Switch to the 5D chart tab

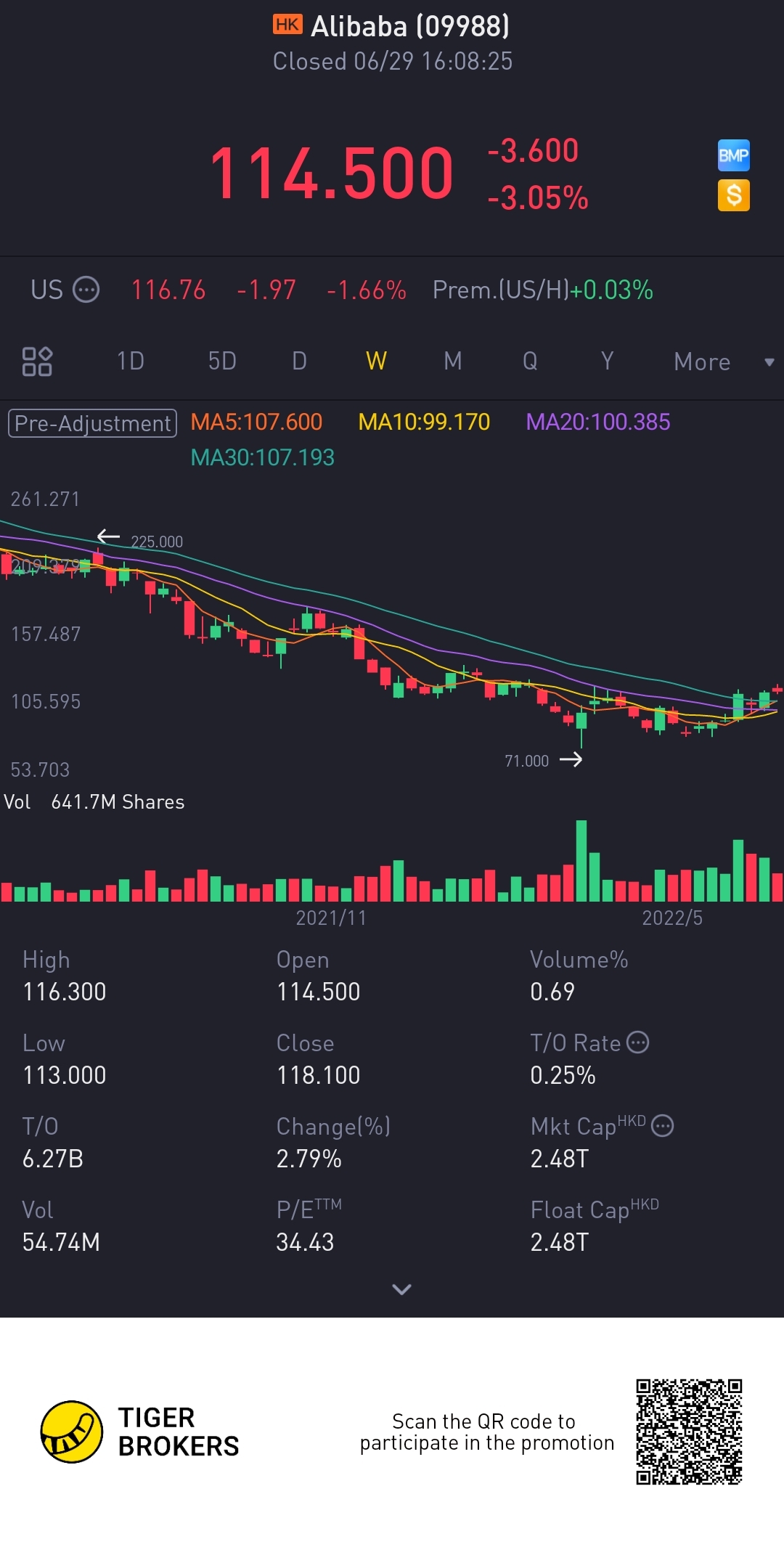pos(222,361)
